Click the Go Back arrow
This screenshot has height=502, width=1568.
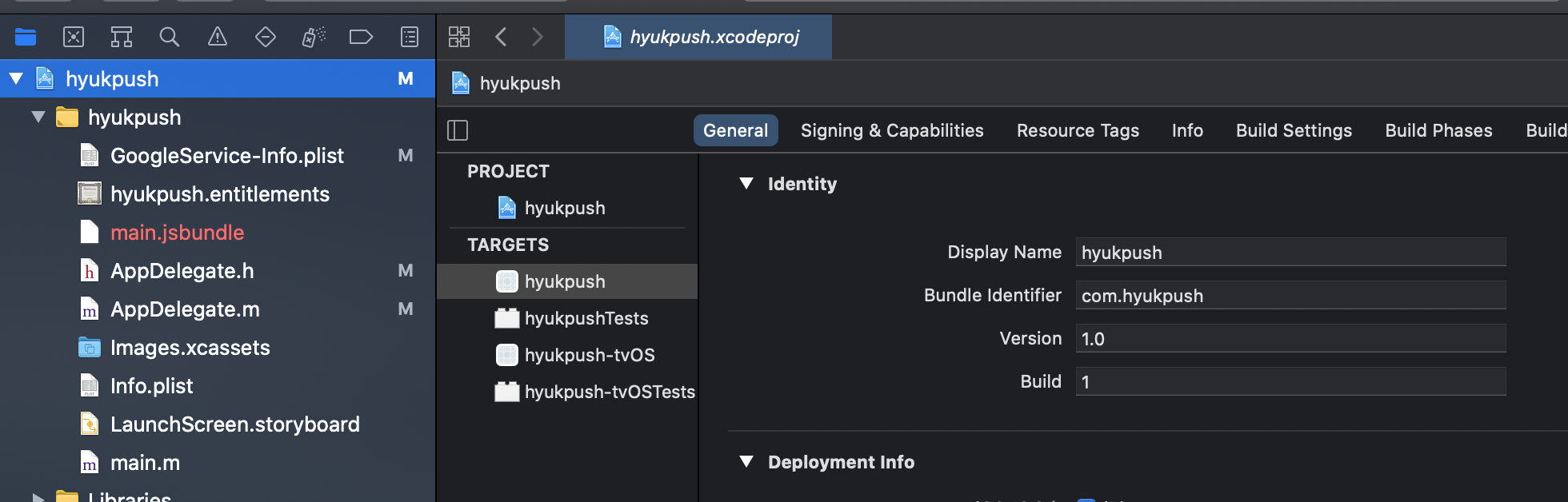[x=501, y=37]
